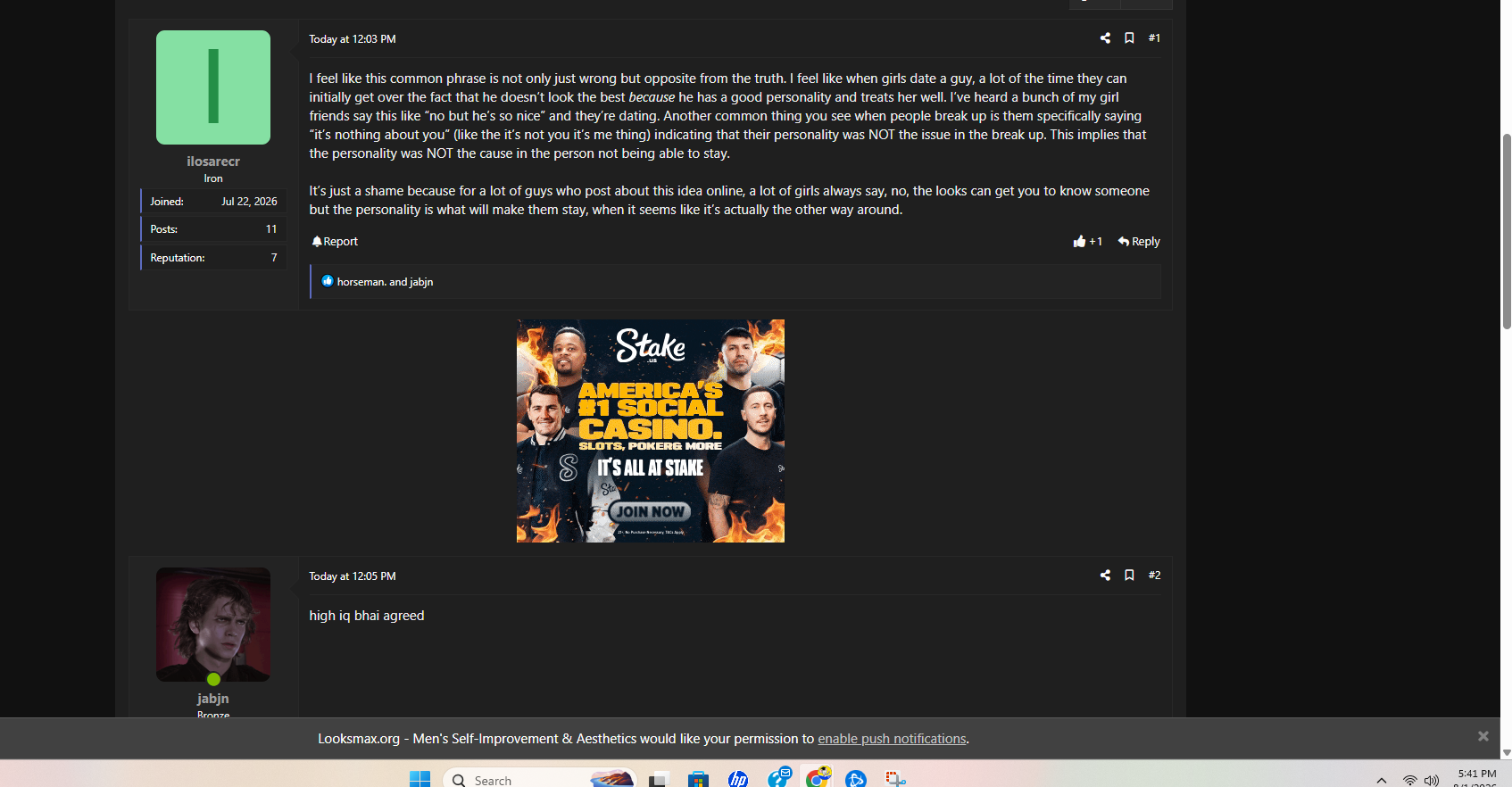Open timestamp Today at 12:05 PM

(353, 576)
